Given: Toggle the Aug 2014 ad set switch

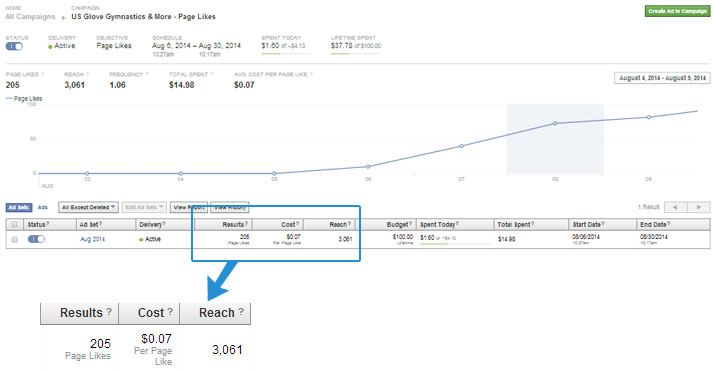Looking at the screenshot, I should [36, 239].
